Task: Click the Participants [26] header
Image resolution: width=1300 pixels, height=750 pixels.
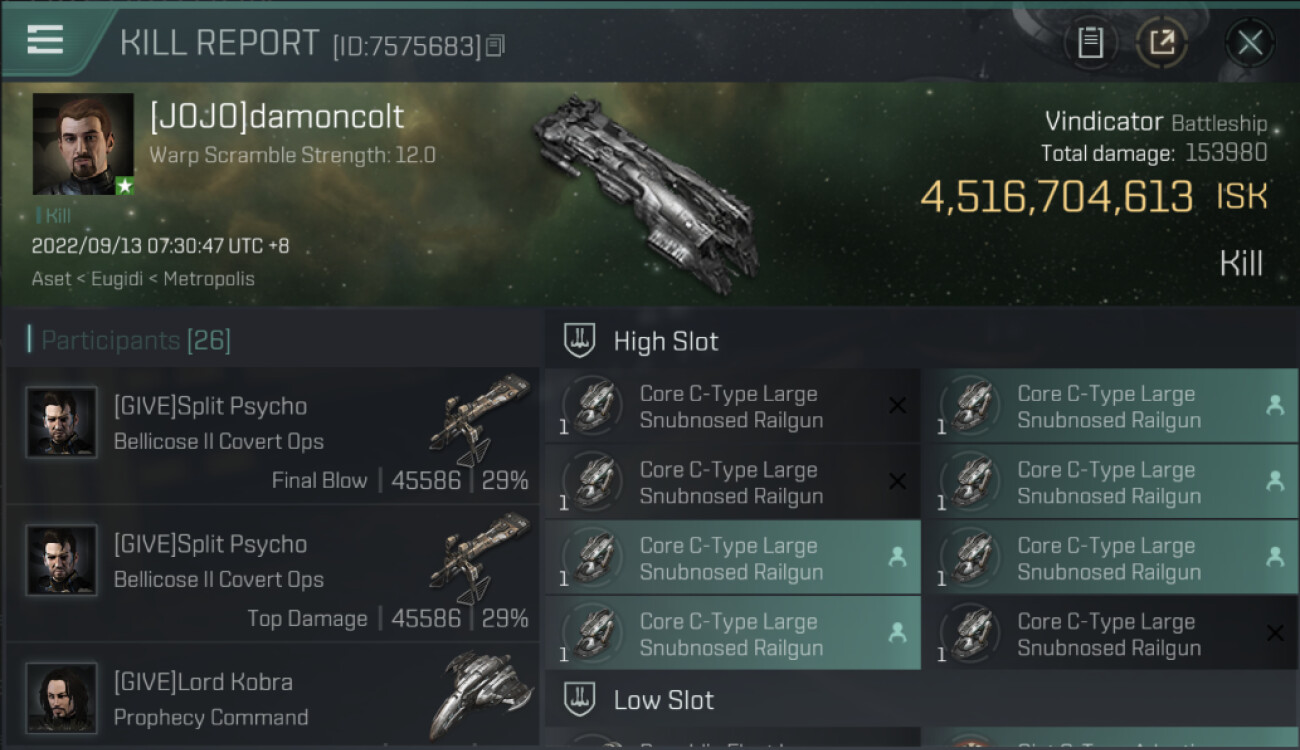Action: pyautogui.click(x=130, y=340)
